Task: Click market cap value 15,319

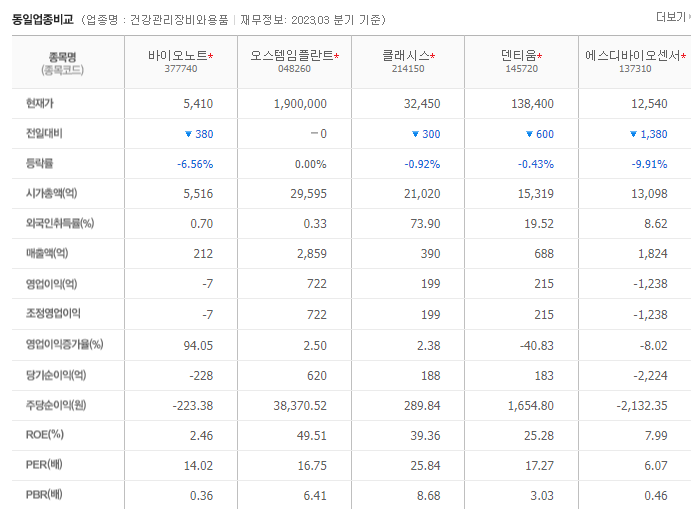Action: pyautogui.click(x=535, y=193)
